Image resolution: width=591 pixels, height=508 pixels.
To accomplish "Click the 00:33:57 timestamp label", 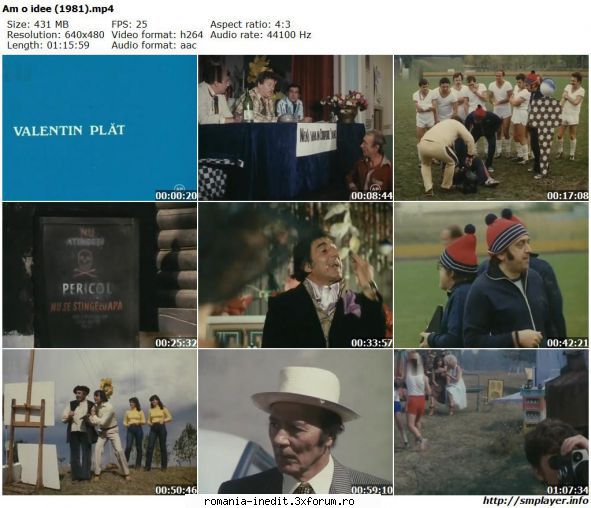I will point(372,343).
